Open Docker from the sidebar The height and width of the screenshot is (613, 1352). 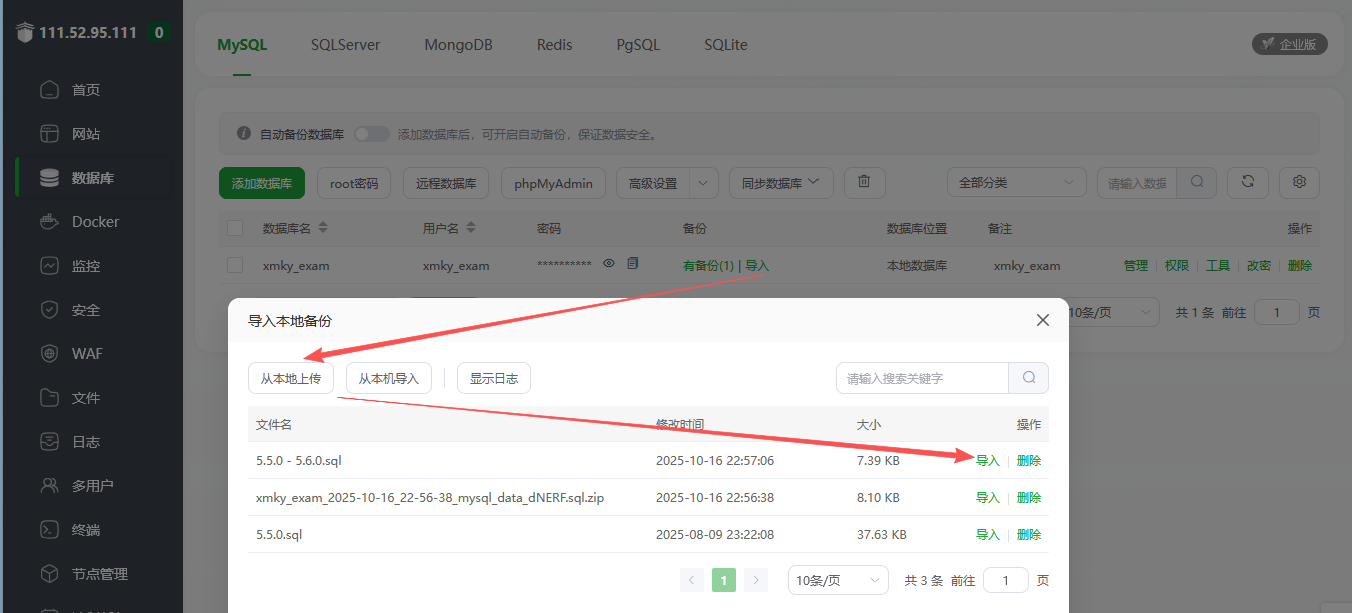tap(95, 222)
